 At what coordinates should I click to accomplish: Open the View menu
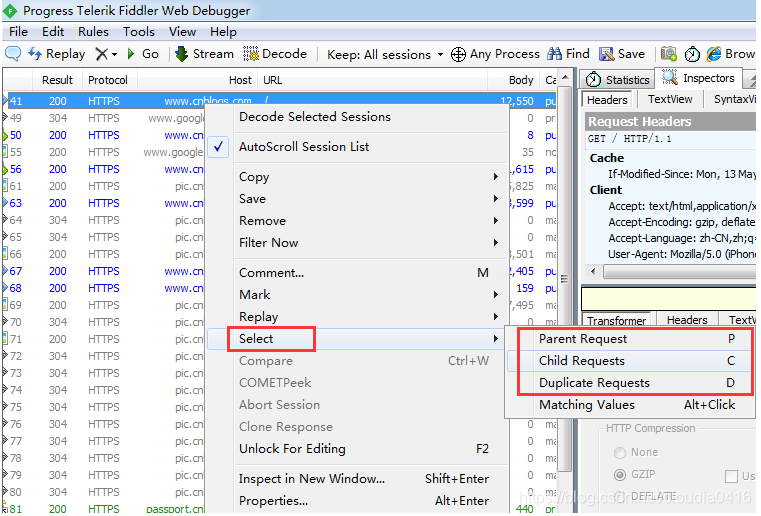pyautogui.click(x=182, y=32)
